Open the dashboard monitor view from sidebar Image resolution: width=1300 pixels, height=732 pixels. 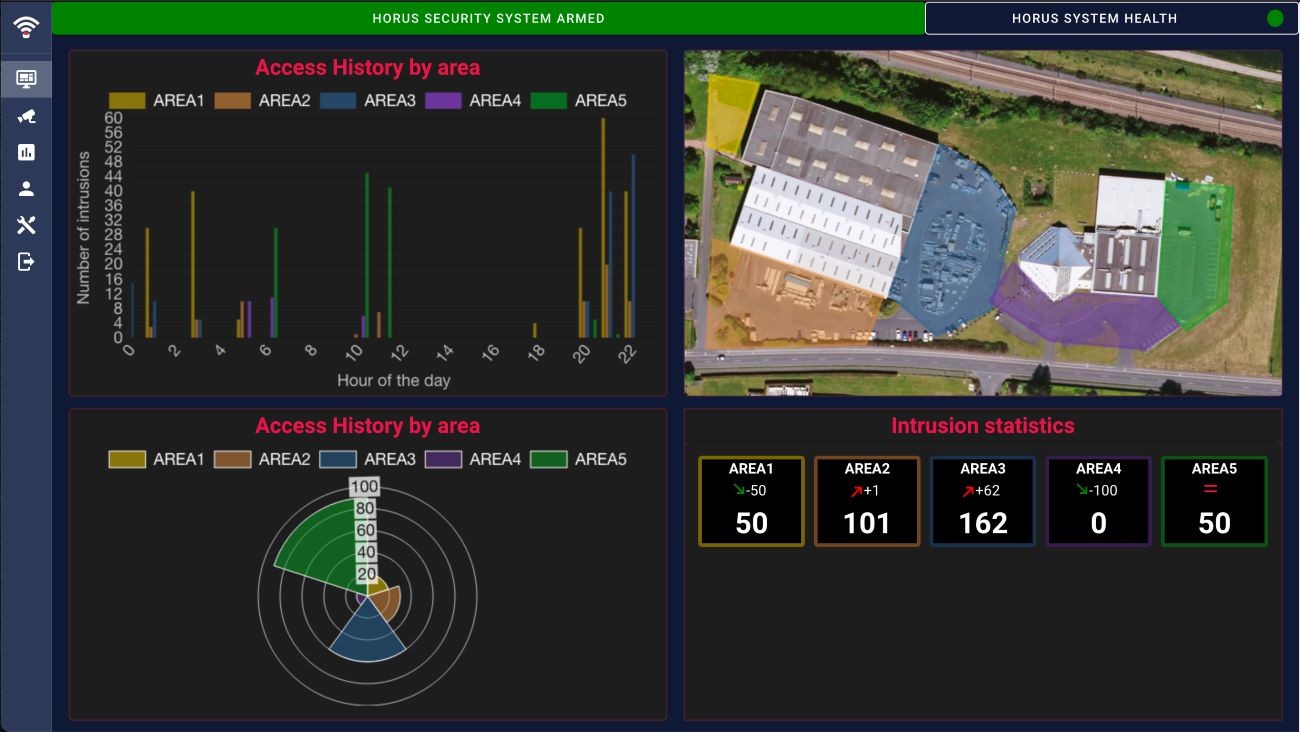pos(27,79)
